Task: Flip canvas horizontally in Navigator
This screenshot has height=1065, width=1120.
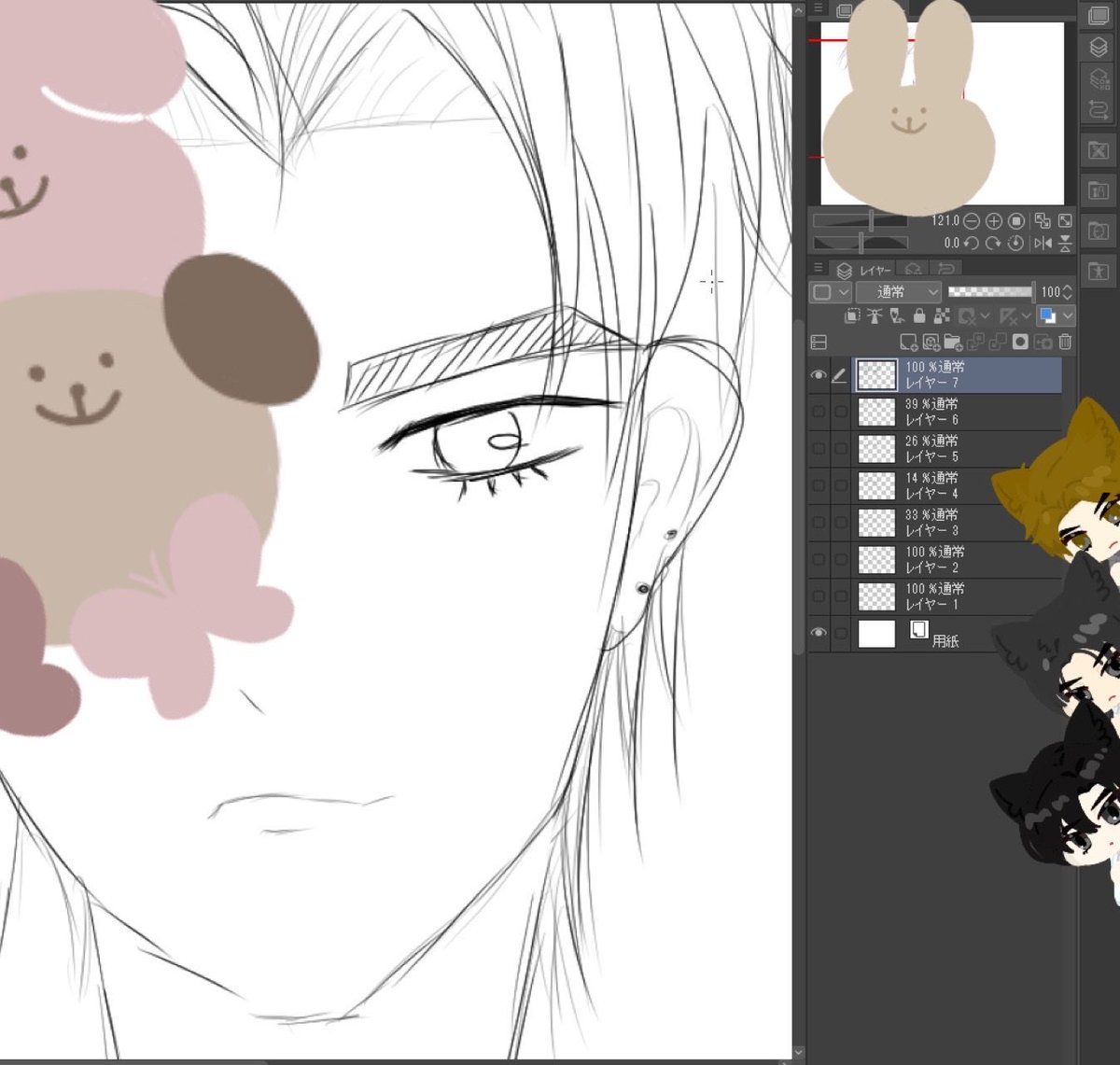Action: click(1043, 243)
